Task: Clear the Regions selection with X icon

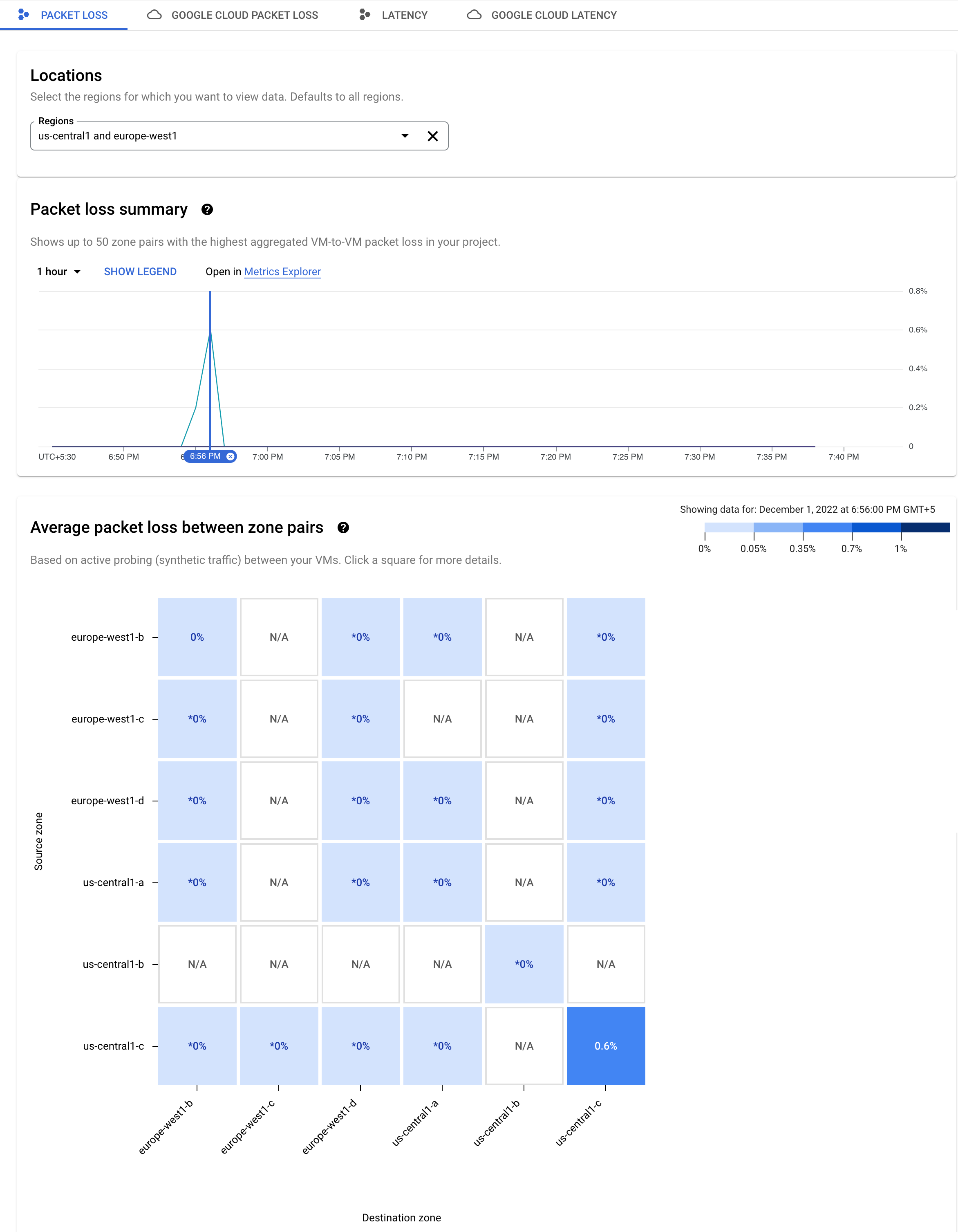Action: pos(432,136)
